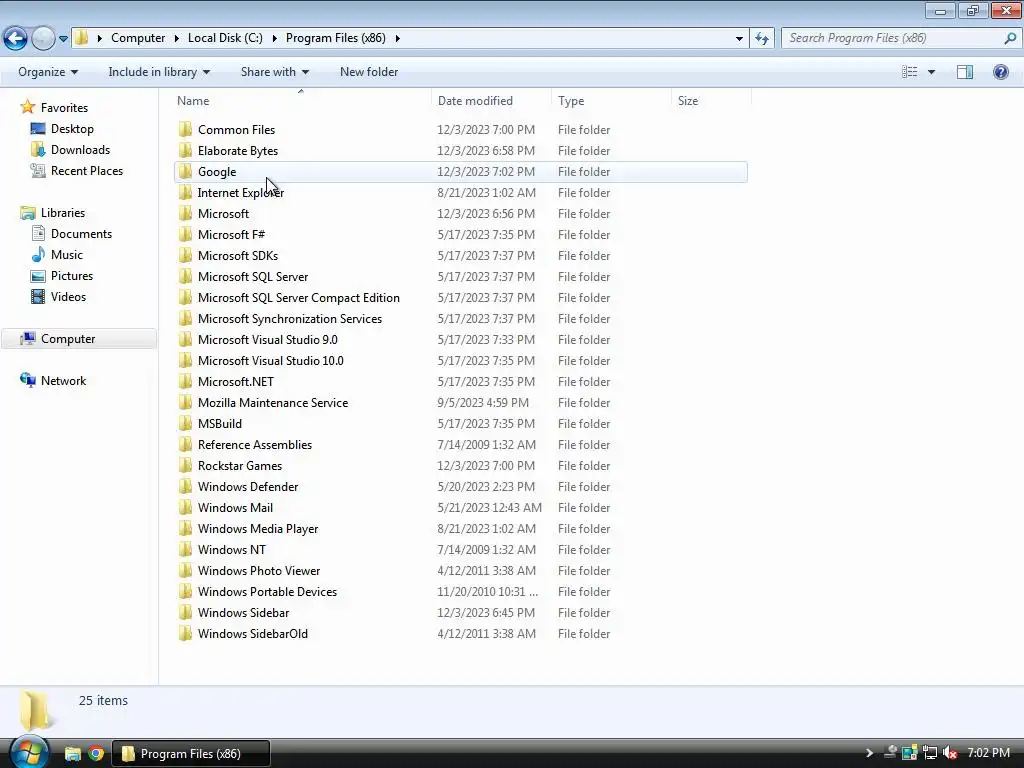Expand arrow after Local Disk (C:) breadcrumb

274,39
